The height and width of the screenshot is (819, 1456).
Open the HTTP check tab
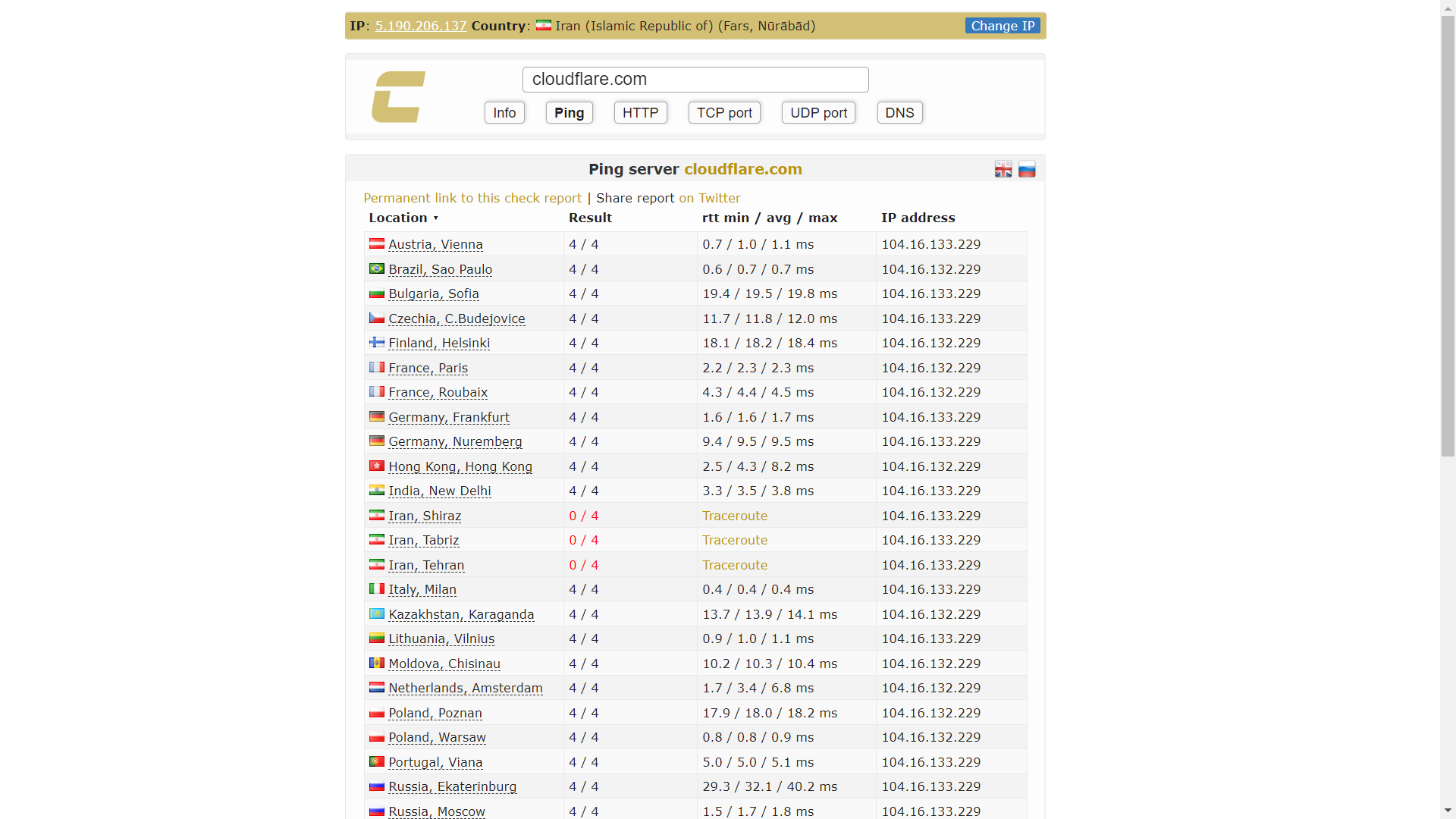(x=640, y=113)
